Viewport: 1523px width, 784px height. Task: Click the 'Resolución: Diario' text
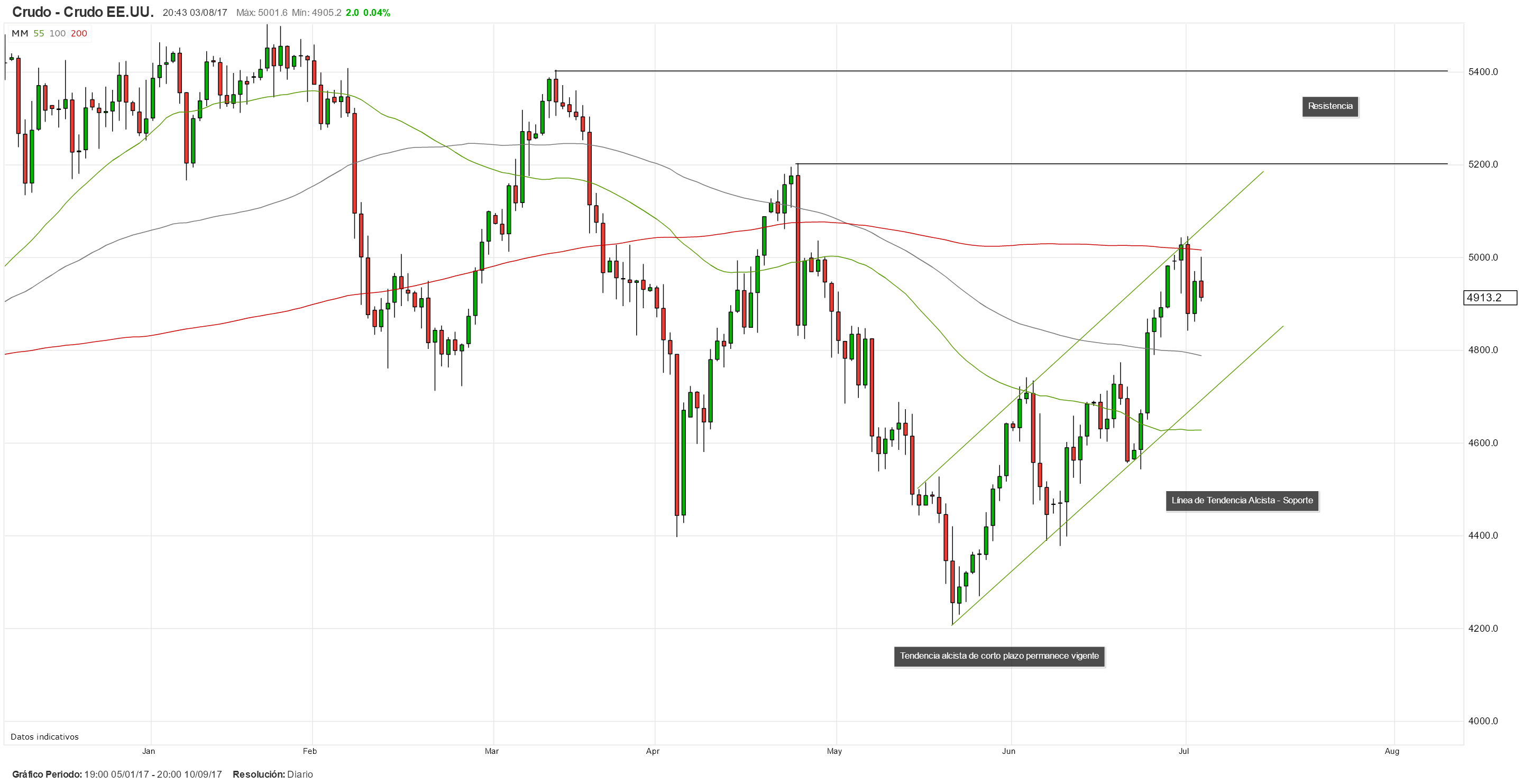pos(272,774)
